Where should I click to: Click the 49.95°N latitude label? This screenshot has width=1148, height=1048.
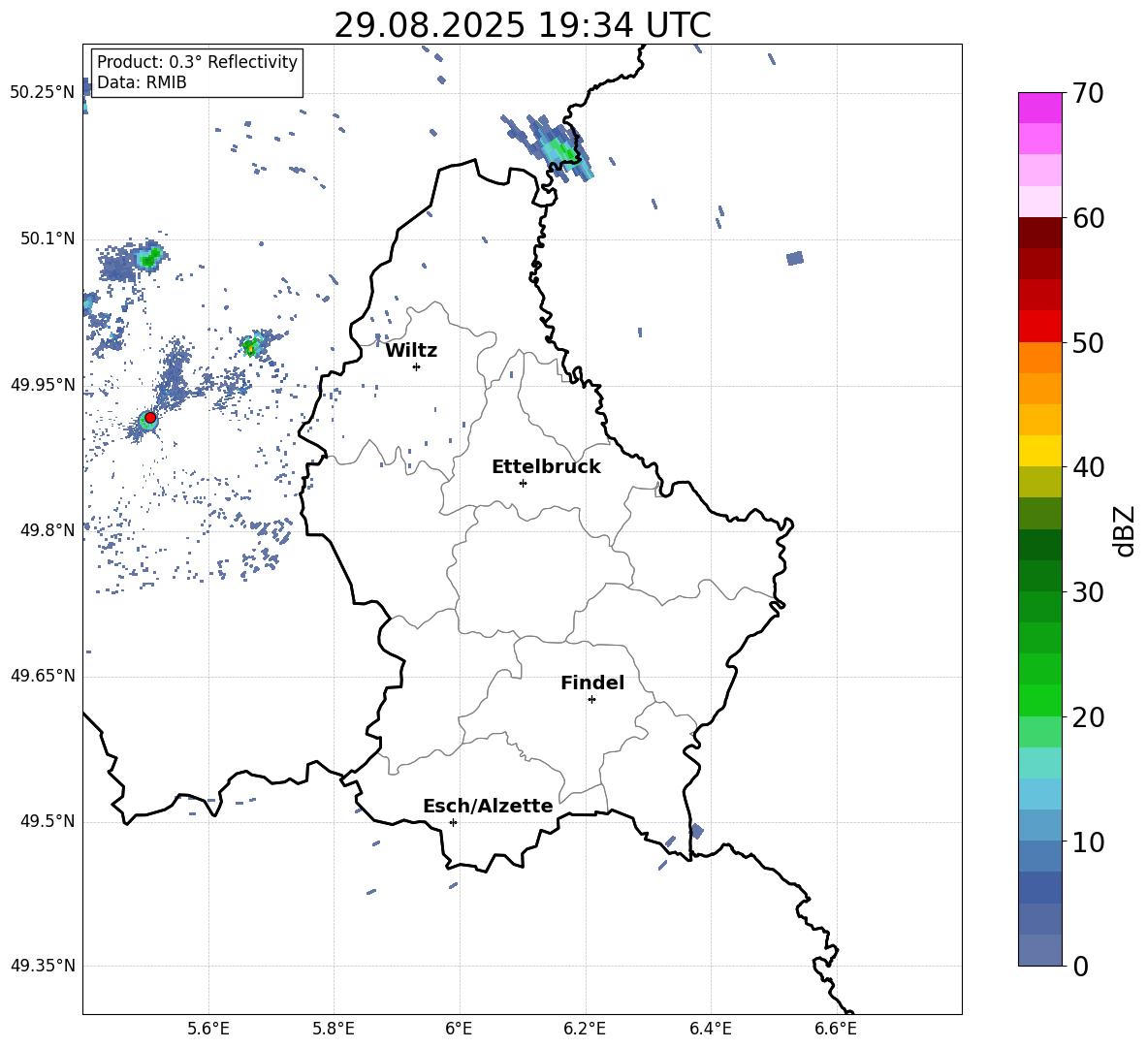43,385
